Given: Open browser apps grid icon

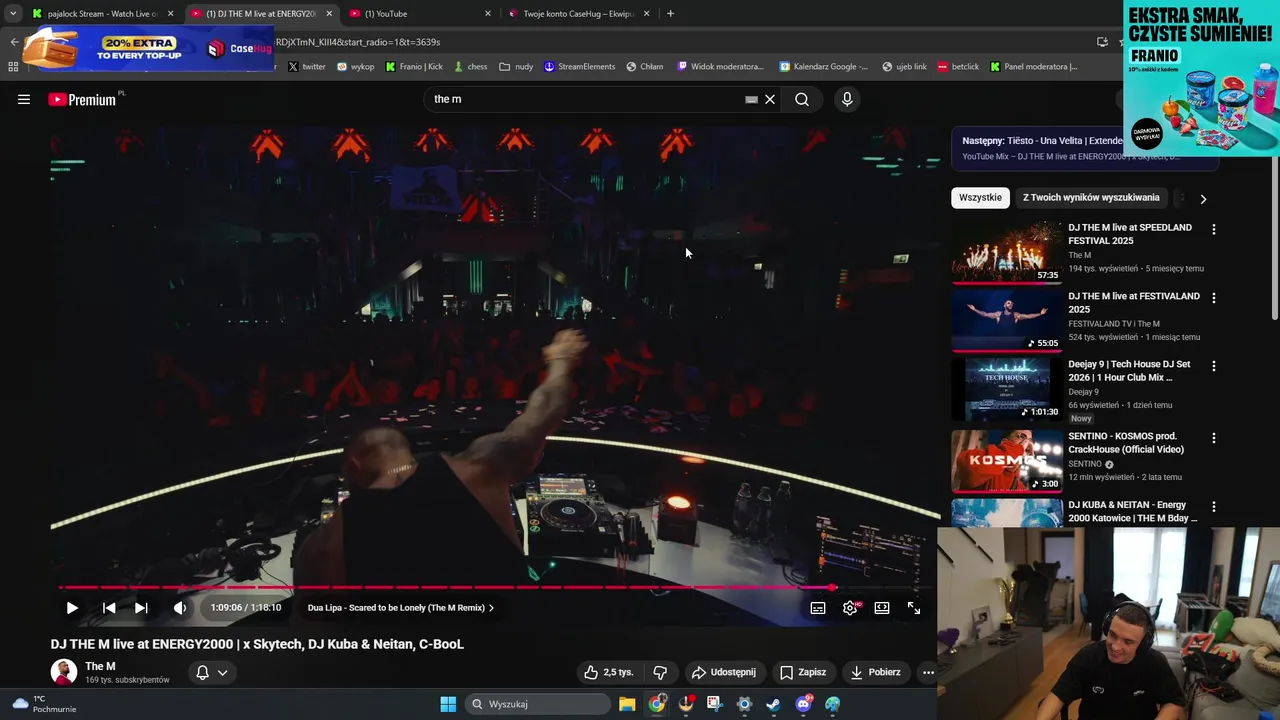Looking at the screenshot, I should tap(13, 67).
